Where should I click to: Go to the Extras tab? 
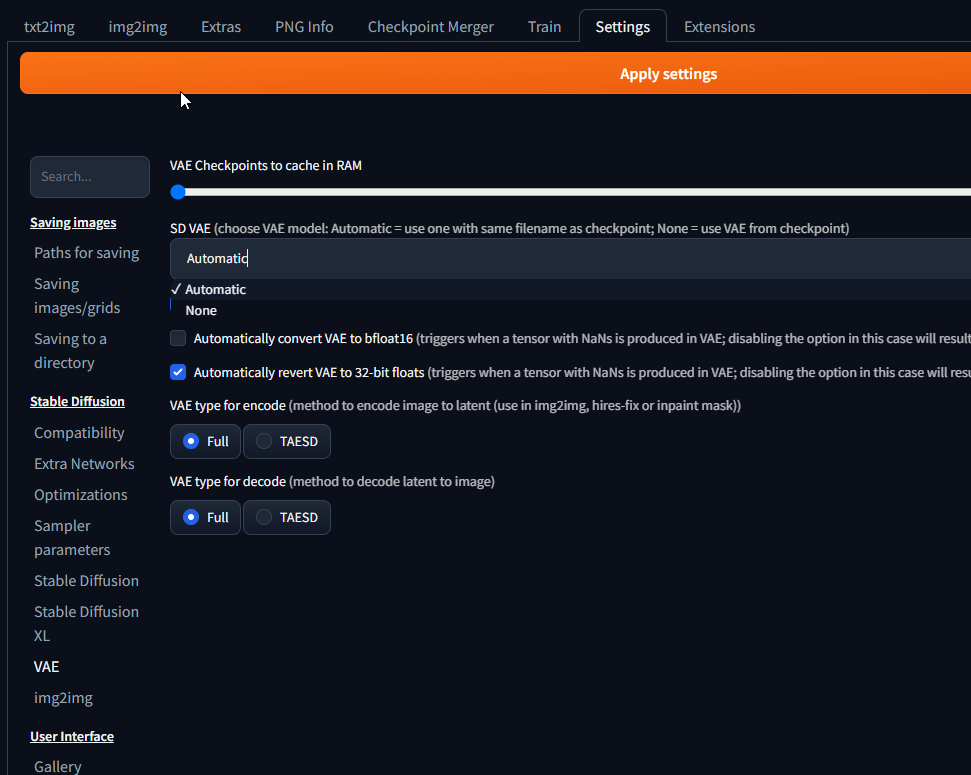click(221, 27)
